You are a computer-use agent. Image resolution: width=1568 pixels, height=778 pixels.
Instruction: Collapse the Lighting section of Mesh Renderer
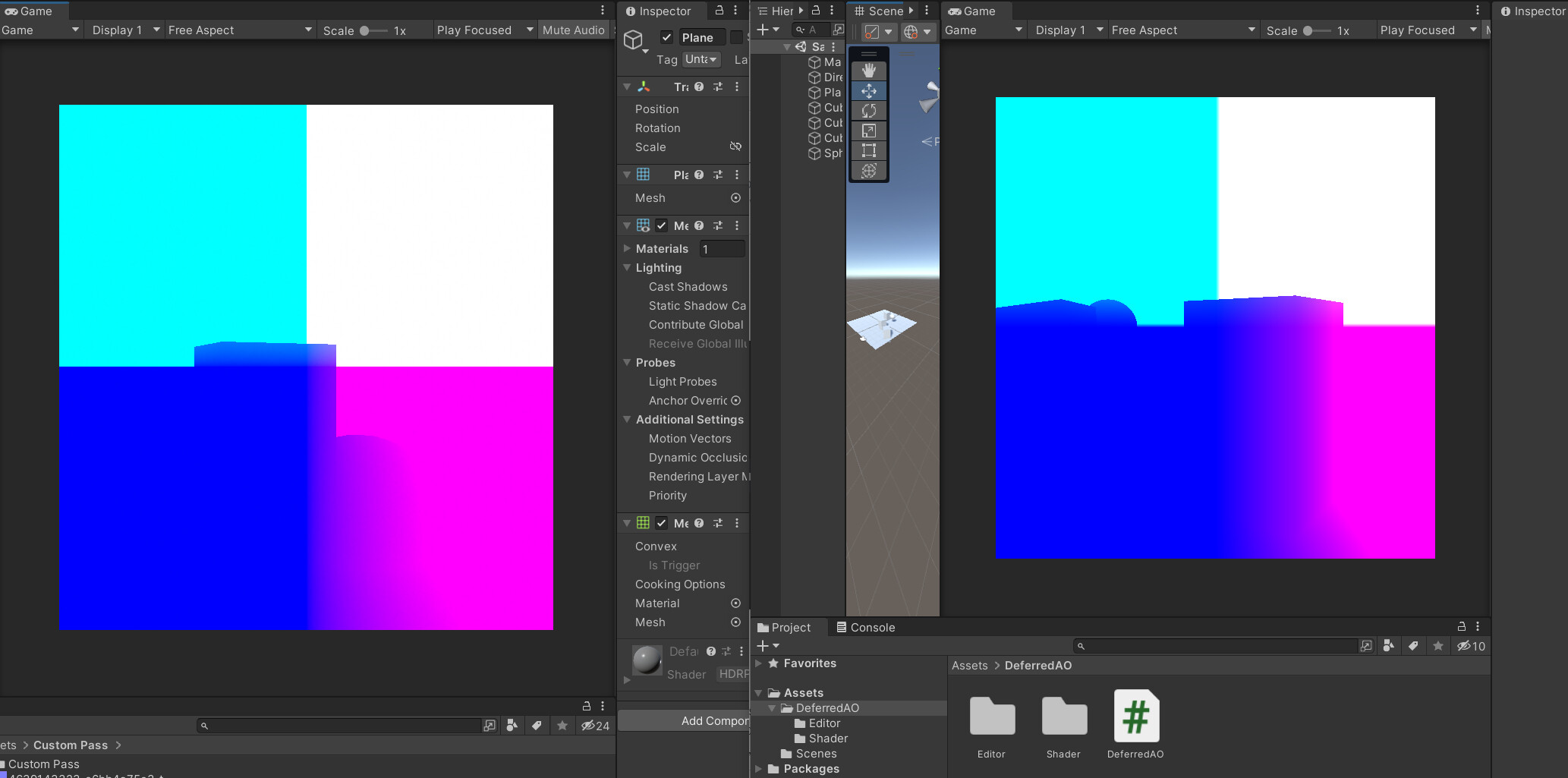[628, 267]
